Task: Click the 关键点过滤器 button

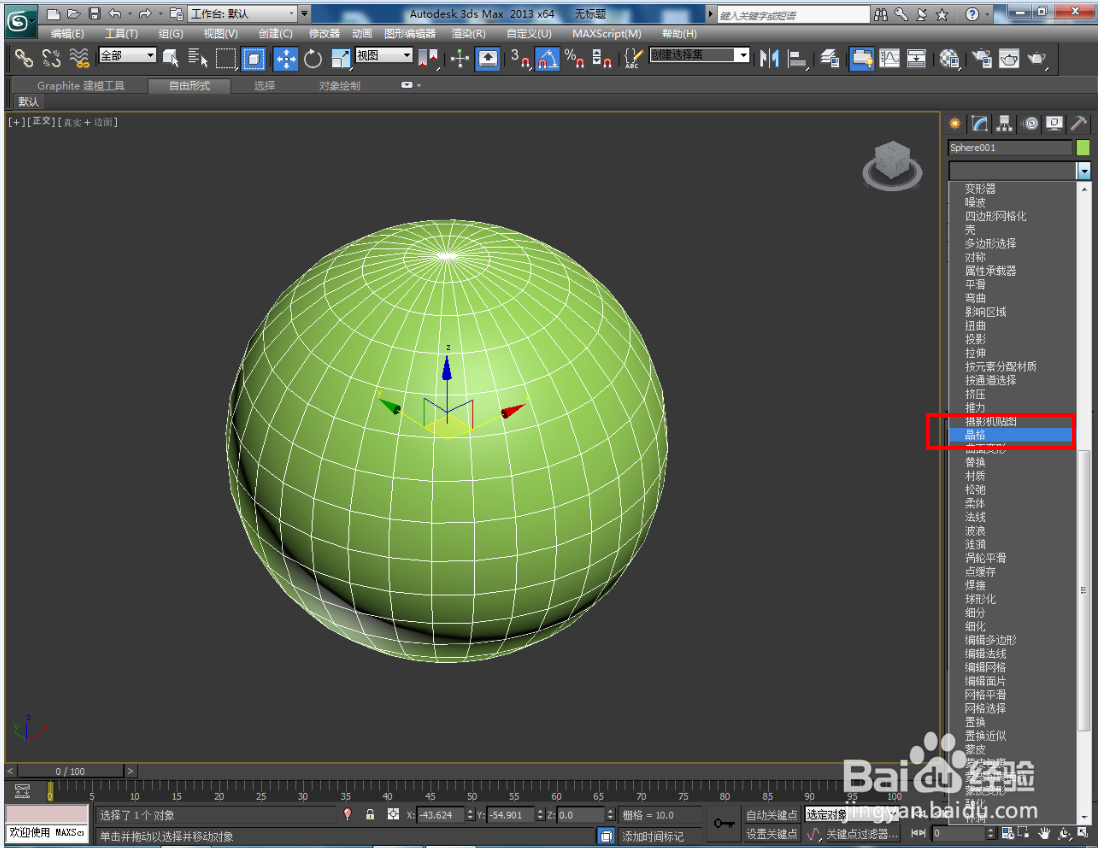Action: click(x=861, y=834)
